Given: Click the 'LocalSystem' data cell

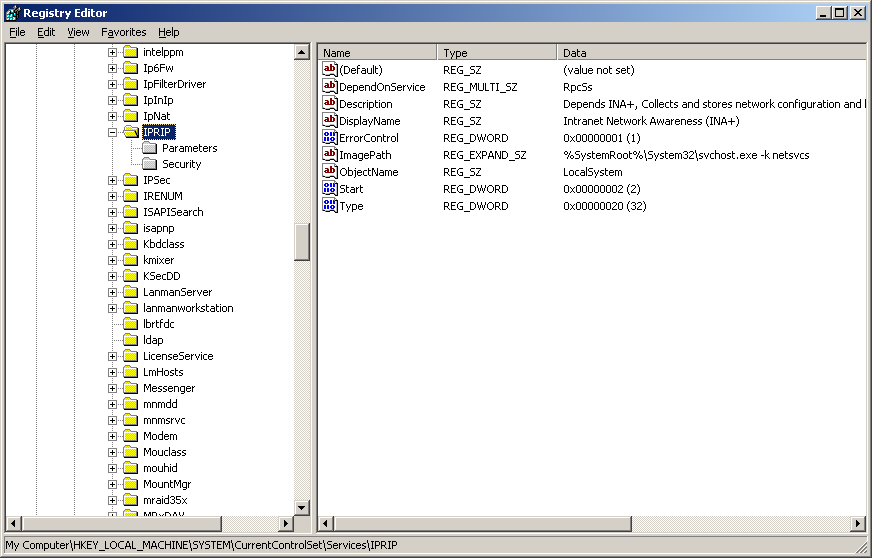Looking at the screenshot, I should click(x=593, y=172).
